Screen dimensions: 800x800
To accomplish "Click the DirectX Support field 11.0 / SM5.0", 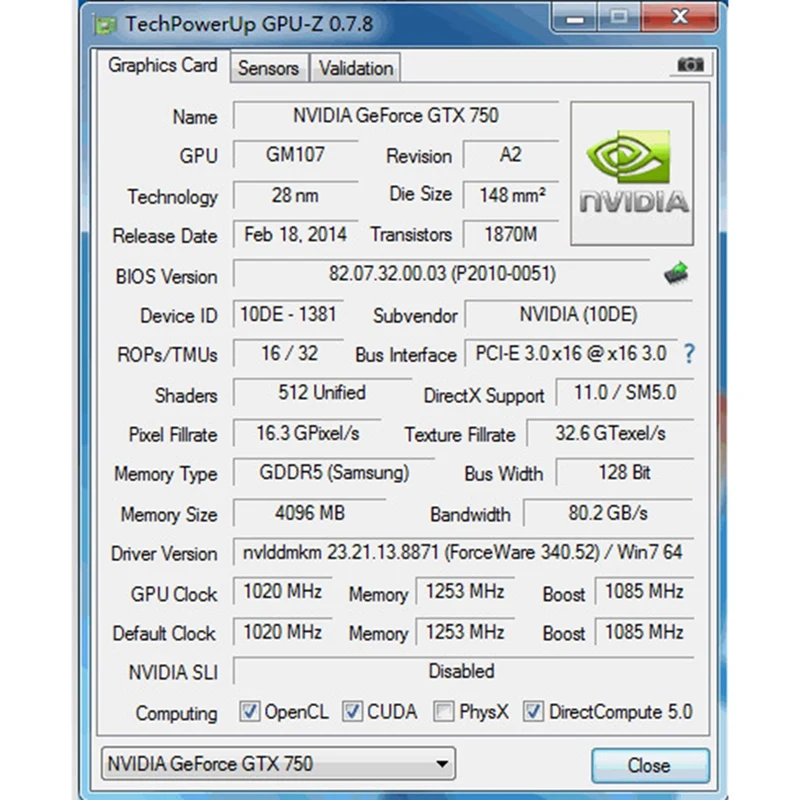I will 625,393.
